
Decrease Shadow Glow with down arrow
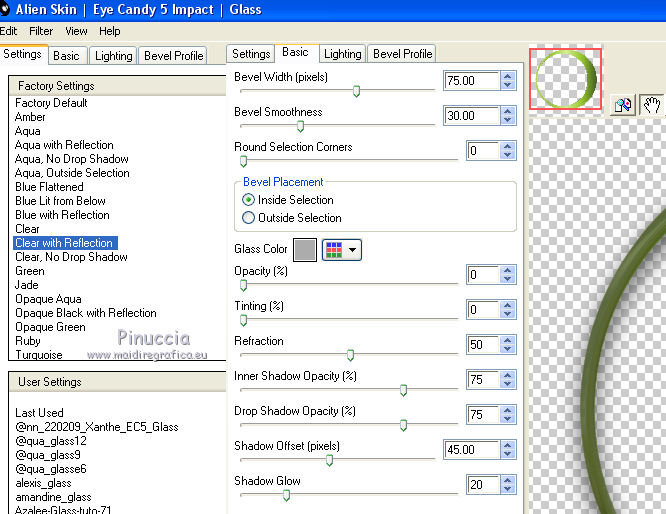click(508, 489)
